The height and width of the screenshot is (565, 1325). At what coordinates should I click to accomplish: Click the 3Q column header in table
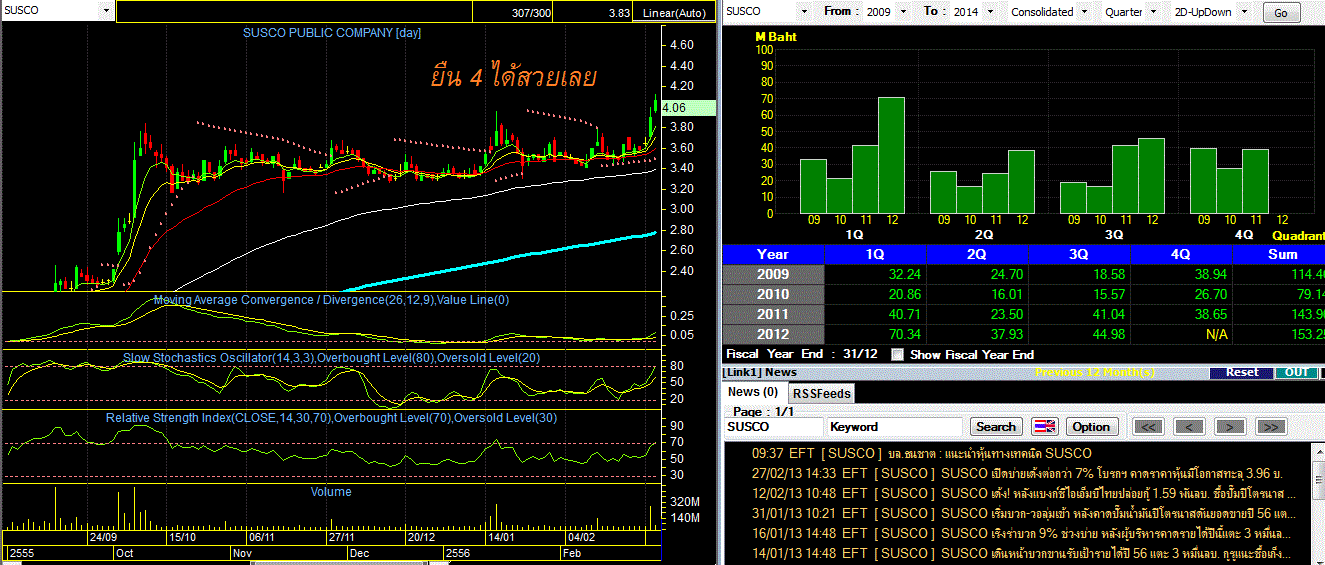coord(1079,254)
